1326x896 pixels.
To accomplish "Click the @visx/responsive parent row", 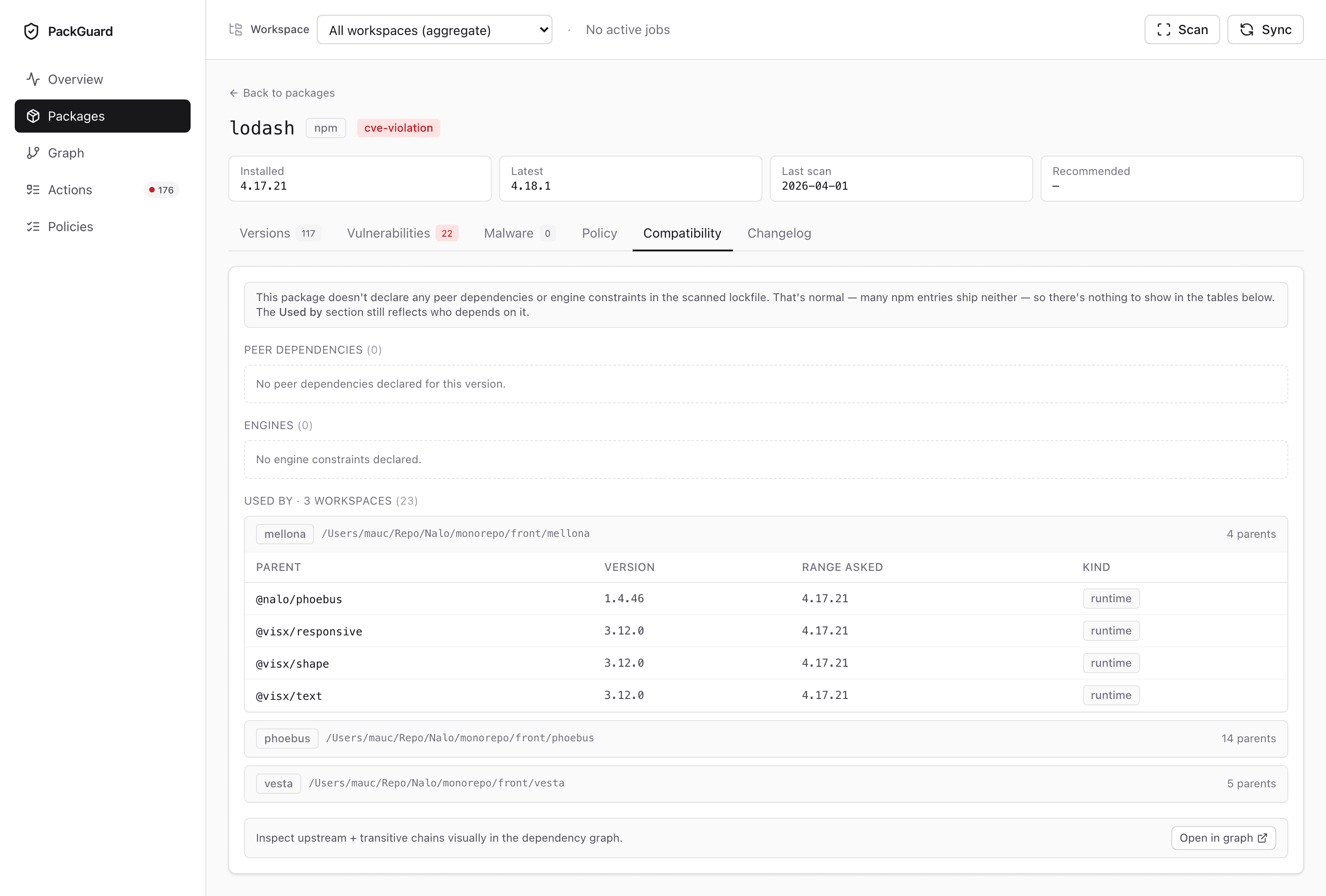I will click(x=766, y=631).
